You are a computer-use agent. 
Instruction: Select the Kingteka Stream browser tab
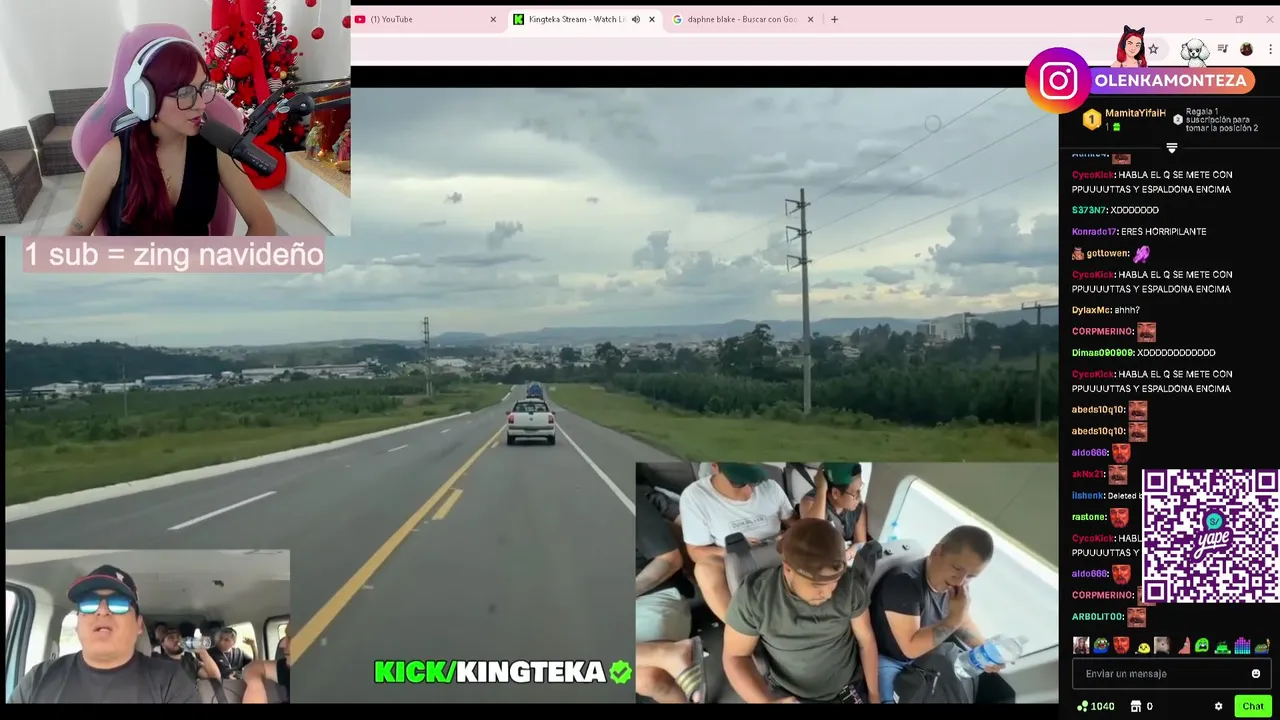(583, 19)
